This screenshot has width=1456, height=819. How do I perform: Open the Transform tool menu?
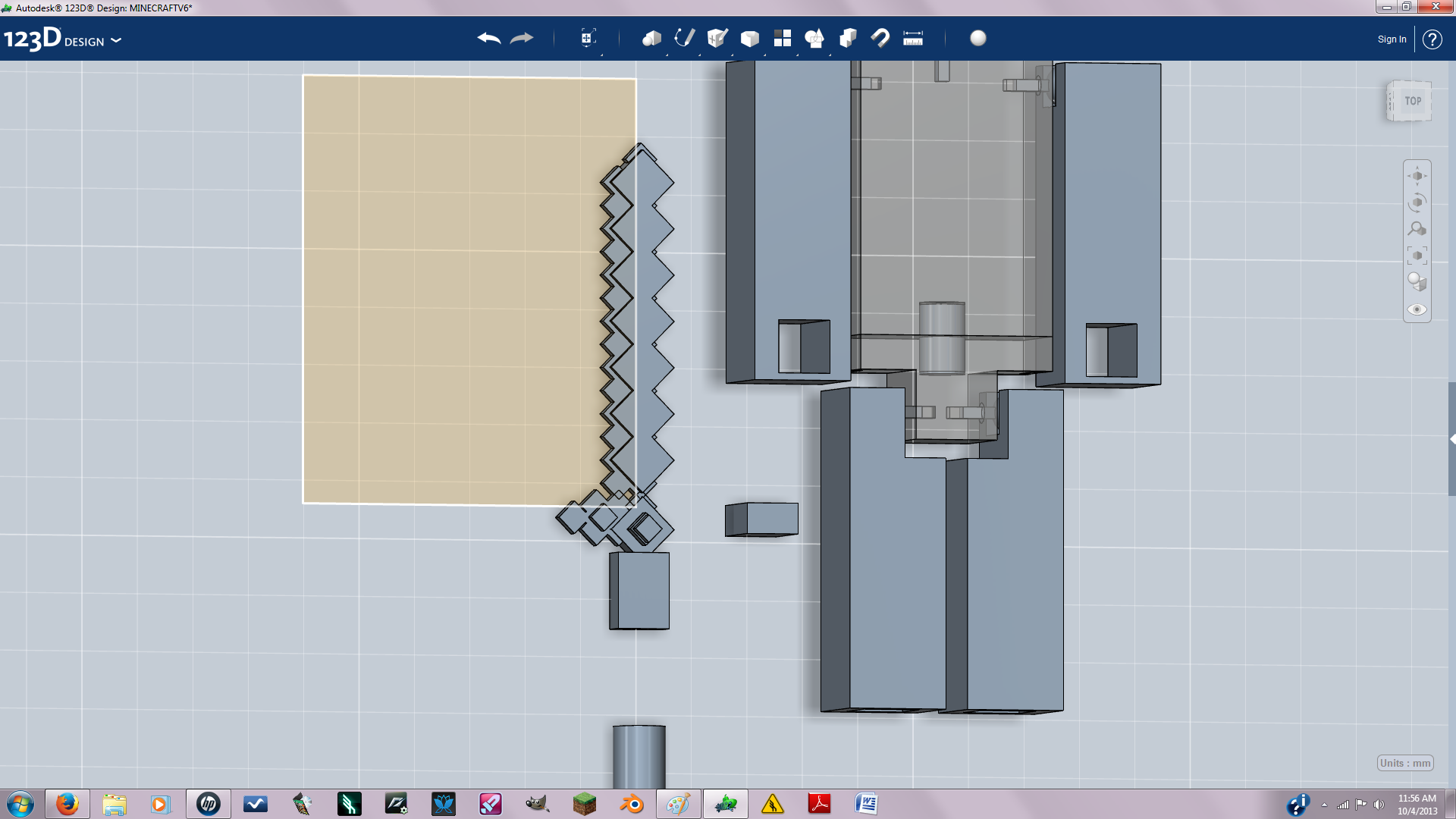coord(588,38)
